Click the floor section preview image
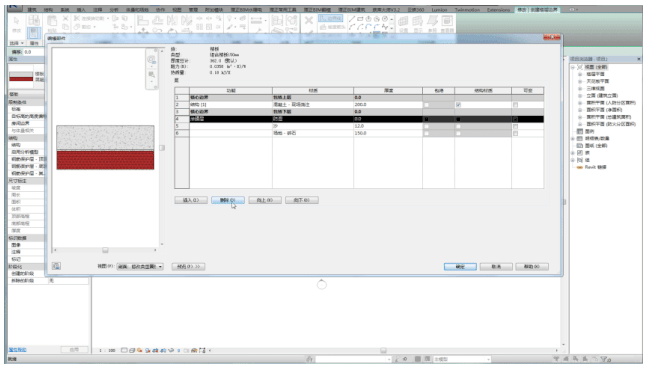Viewport: 652px width, 373px height. pos(105,147)
